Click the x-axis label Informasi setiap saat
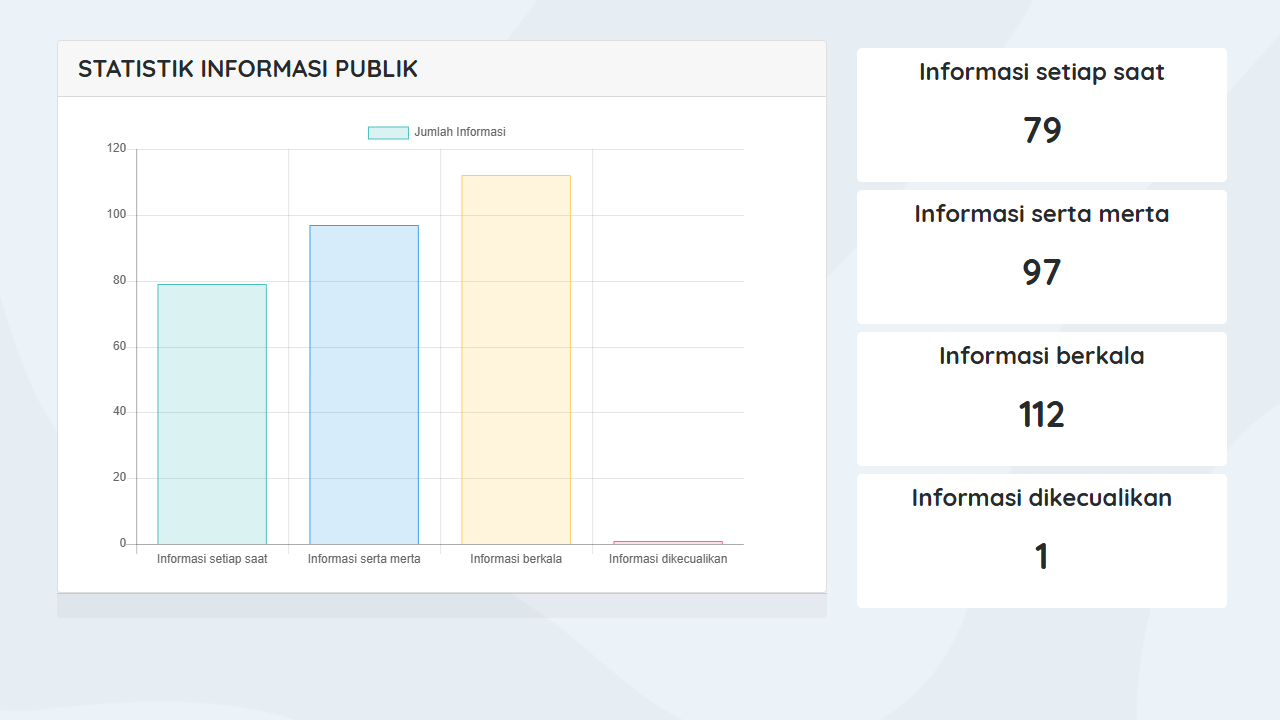The width and height of the screenshot is (1280, 720). tap(212, 559)
